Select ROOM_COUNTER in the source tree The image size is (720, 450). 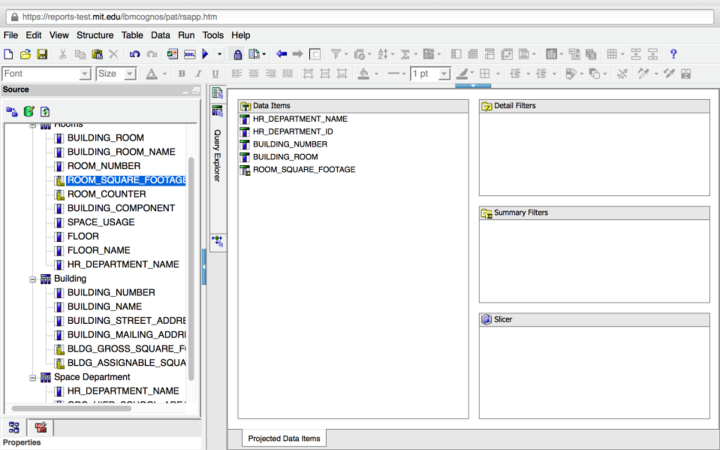106,194
